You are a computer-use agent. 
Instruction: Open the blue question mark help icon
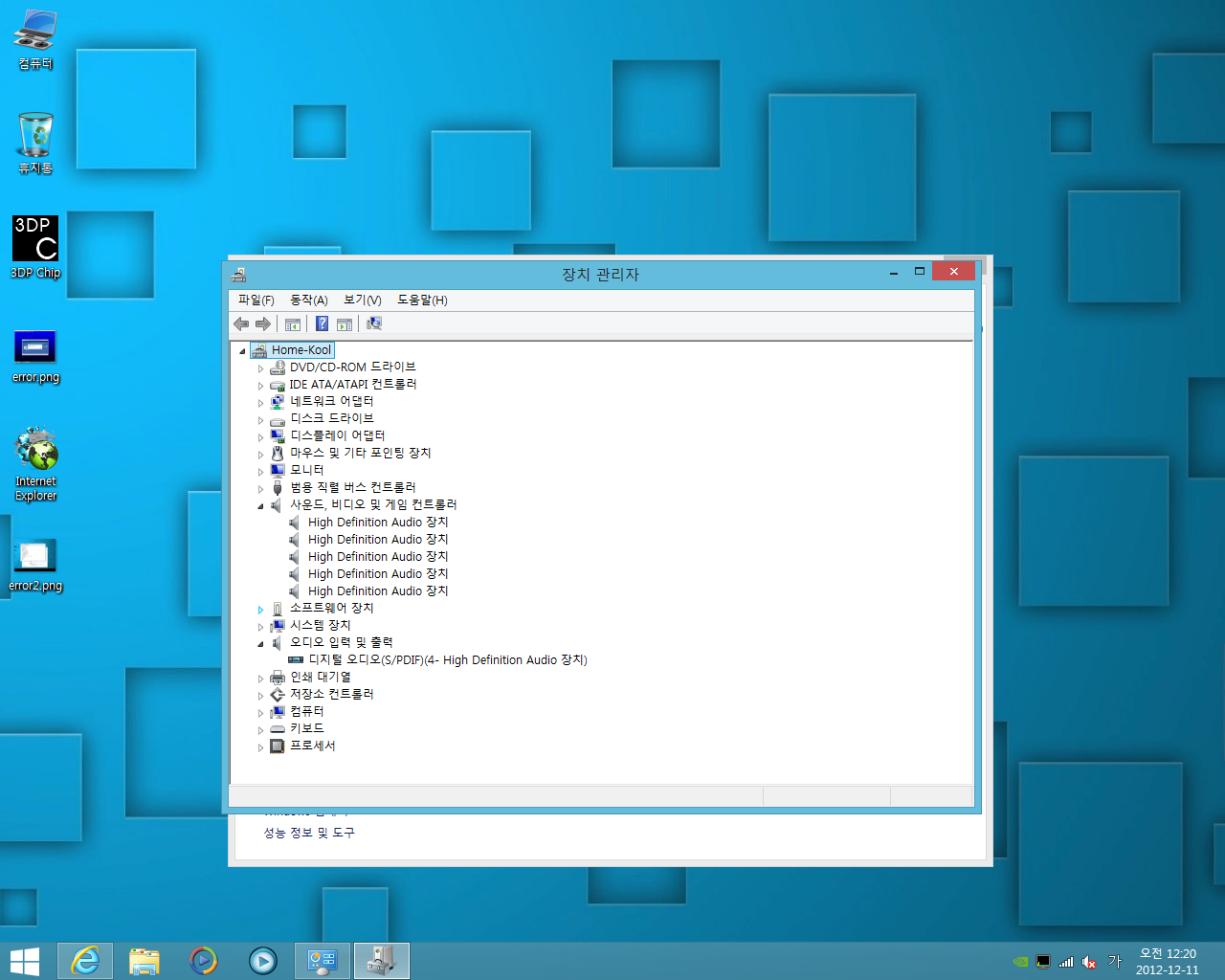click(323, 324)
